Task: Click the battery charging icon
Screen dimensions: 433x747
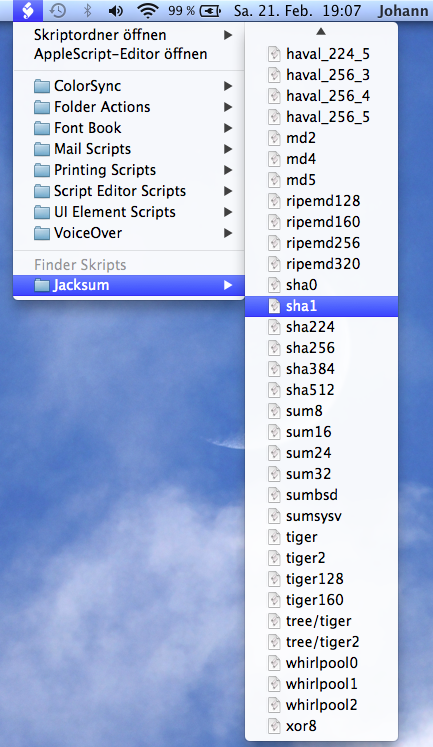Action: click(x=211, y=10)
